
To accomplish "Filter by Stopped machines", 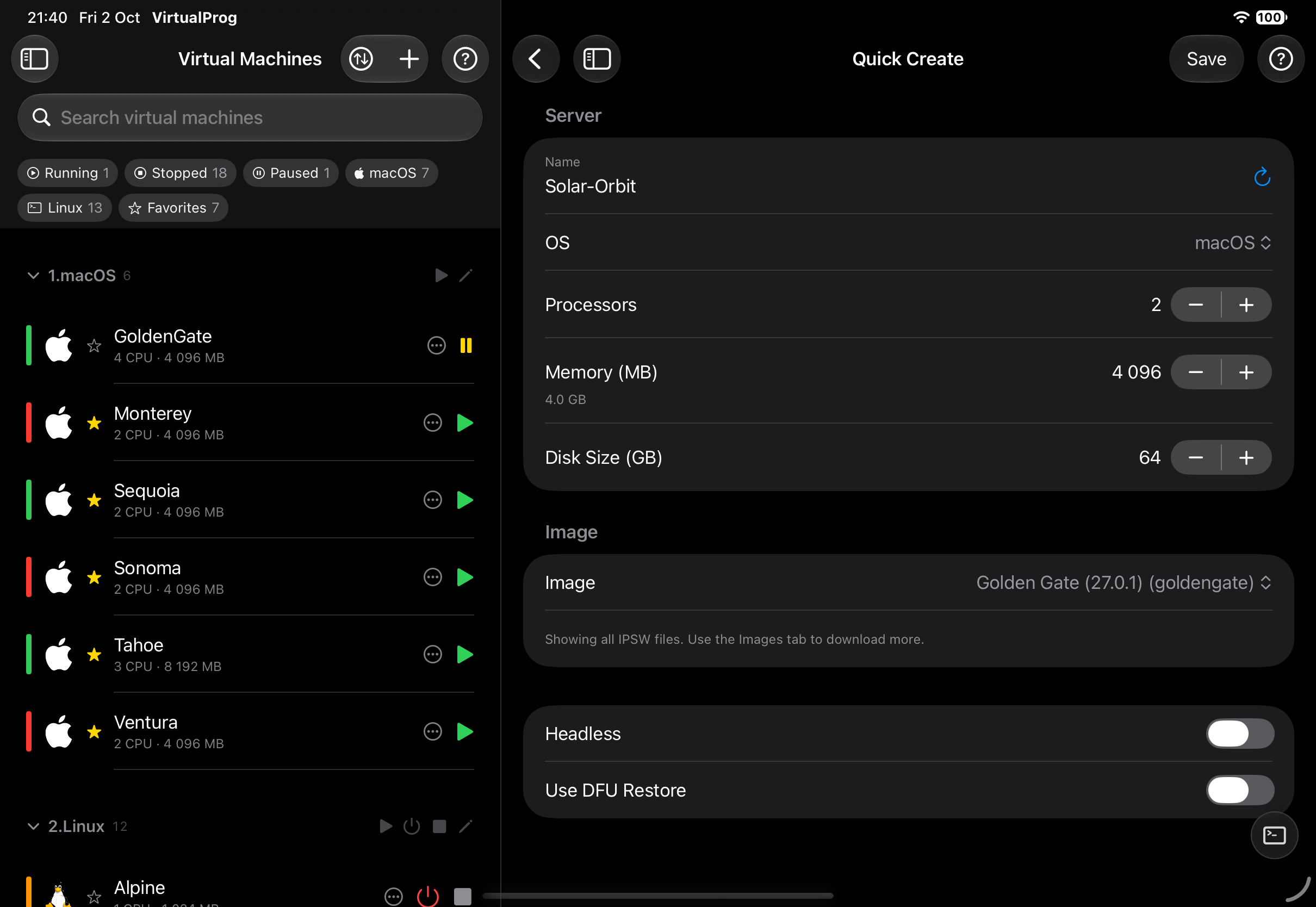I will tap(180, 173).
